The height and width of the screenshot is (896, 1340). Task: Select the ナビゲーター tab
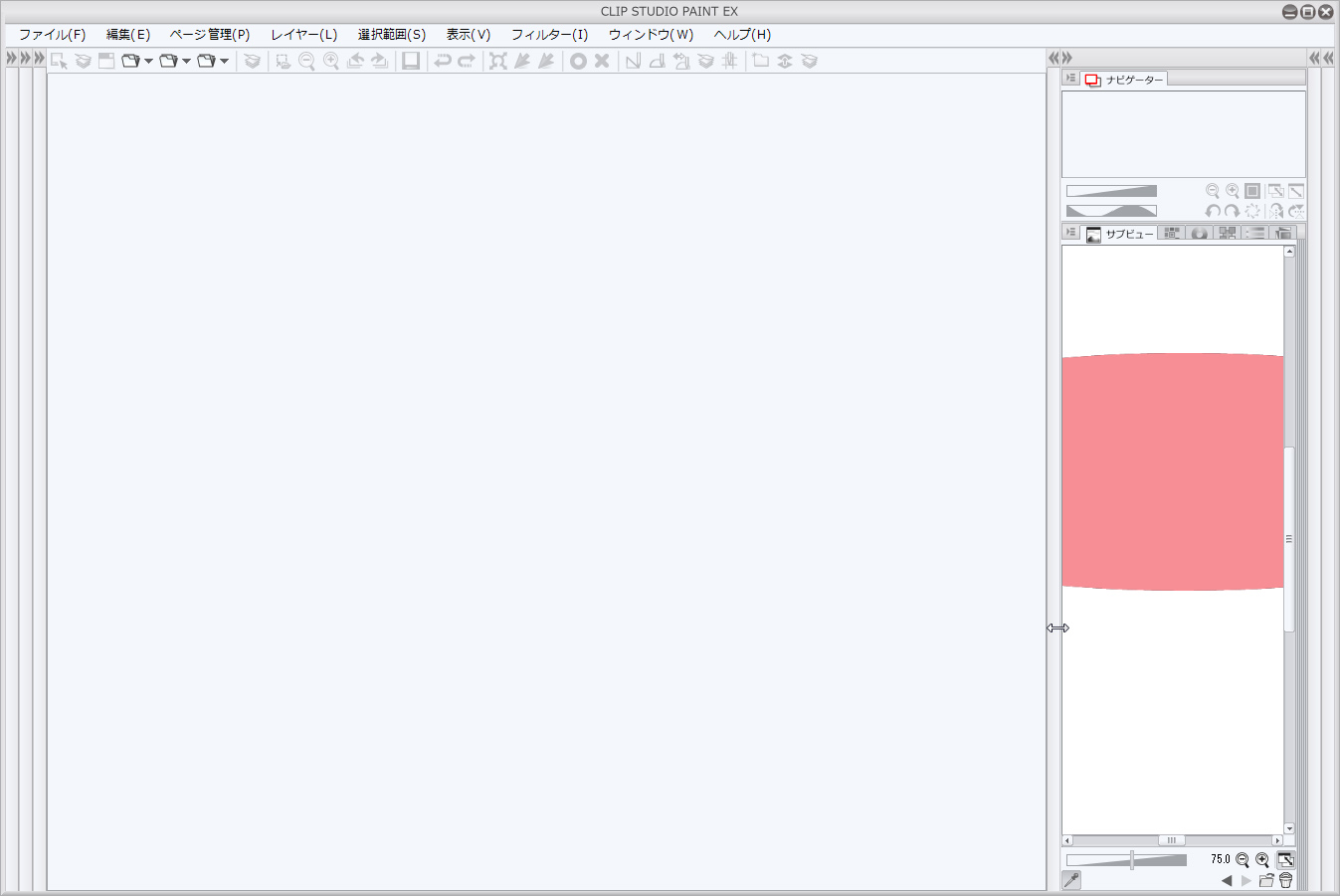click(1124, 80)
